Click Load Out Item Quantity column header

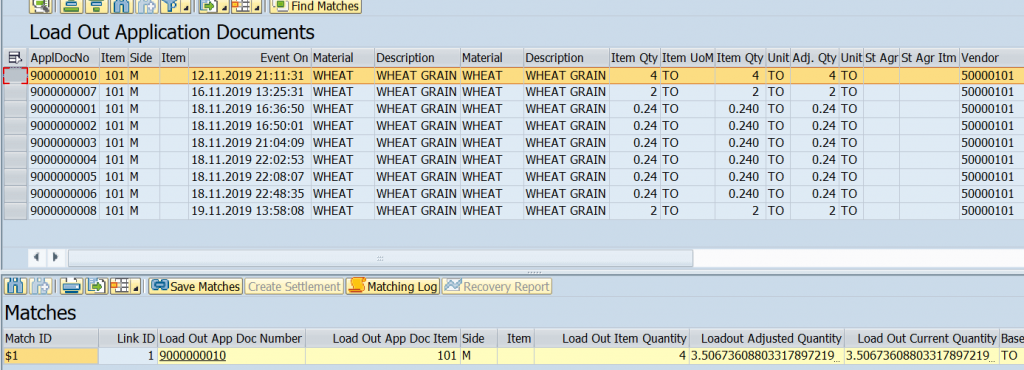pyautogui.click(x=611, y=338)
